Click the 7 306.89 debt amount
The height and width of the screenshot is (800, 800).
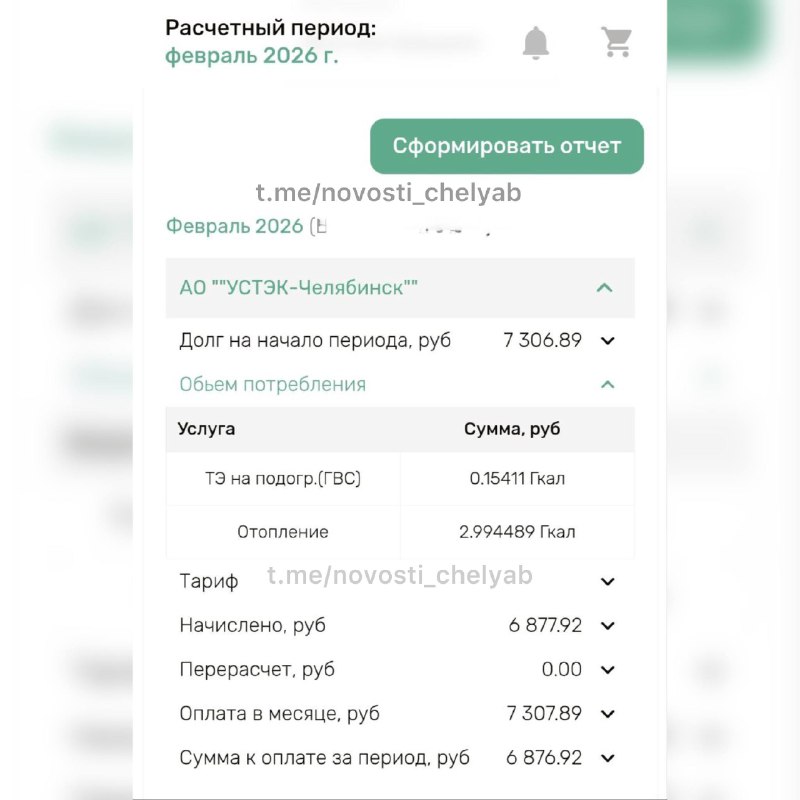[x=542, y=341]
